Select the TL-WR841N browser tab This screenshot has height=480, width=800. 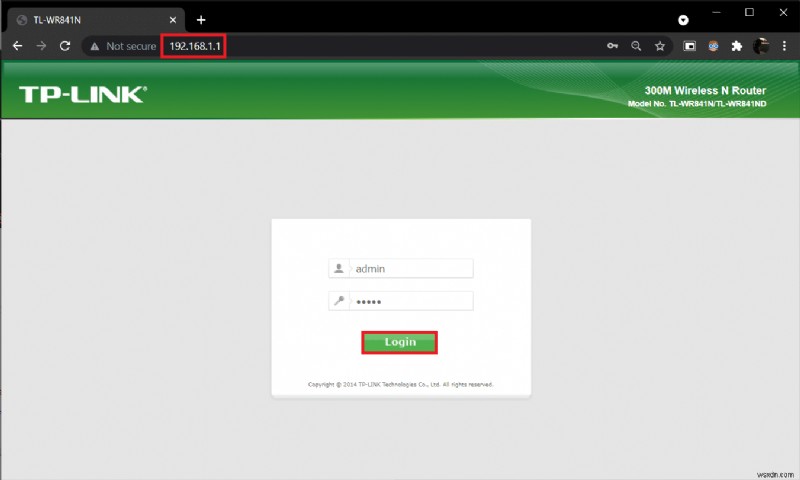(95, 20)
